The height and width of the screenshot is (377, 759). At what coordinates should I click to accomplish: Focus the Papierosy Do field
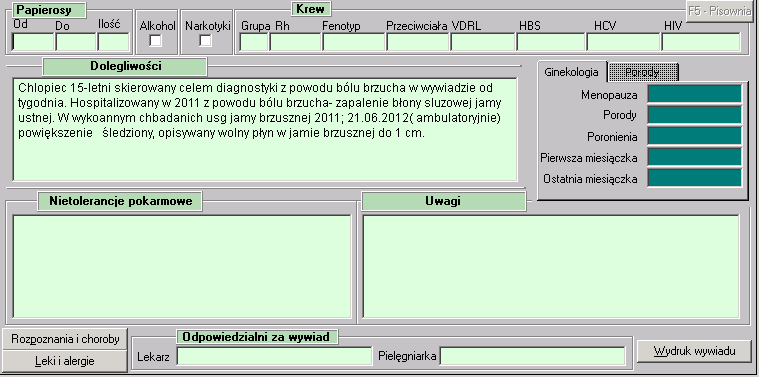[76, 42]
